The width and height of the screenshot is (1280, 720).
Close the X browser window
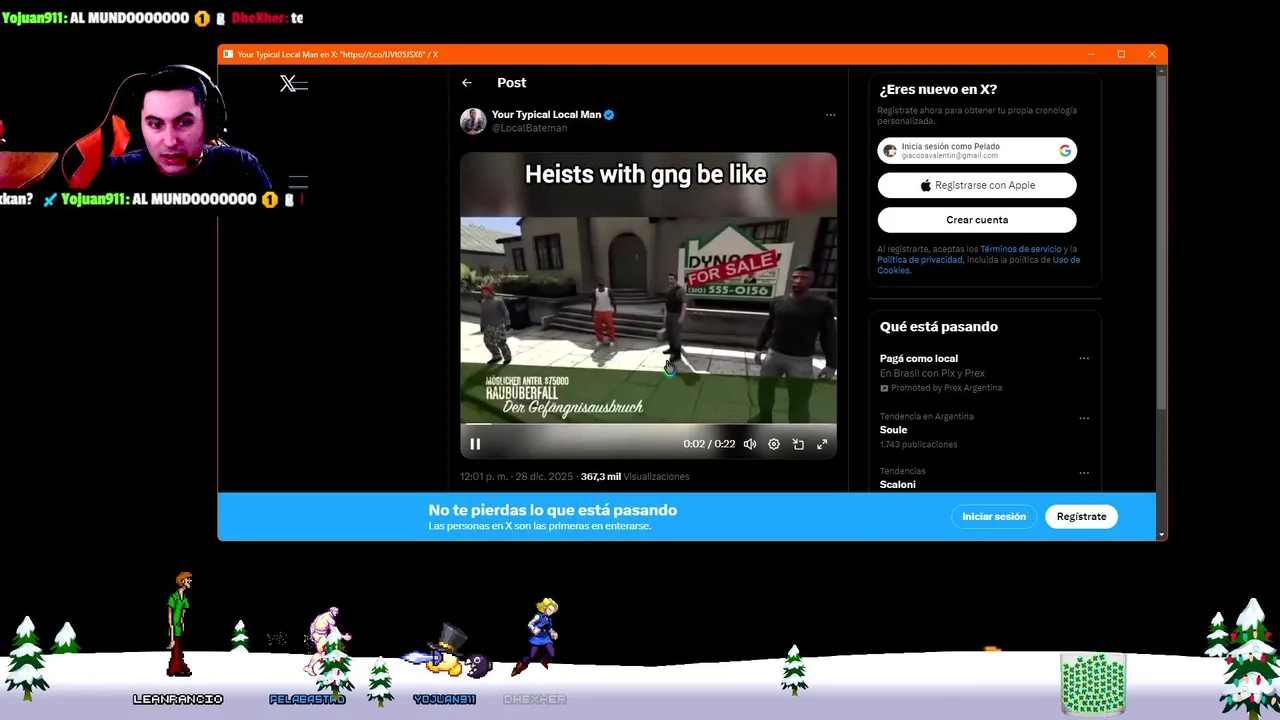1152,54
